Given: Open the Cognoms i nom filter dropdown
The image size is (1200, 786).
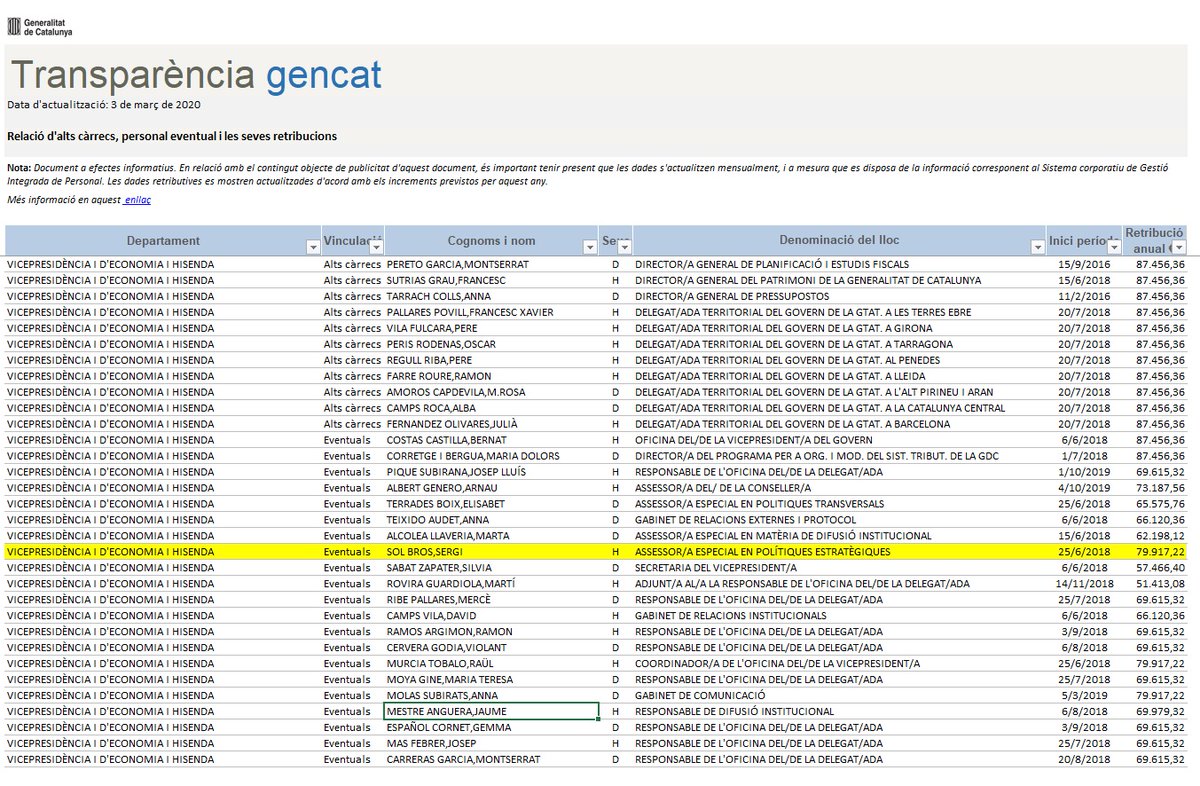Looking at the screenshot, I should click(589, 247).
